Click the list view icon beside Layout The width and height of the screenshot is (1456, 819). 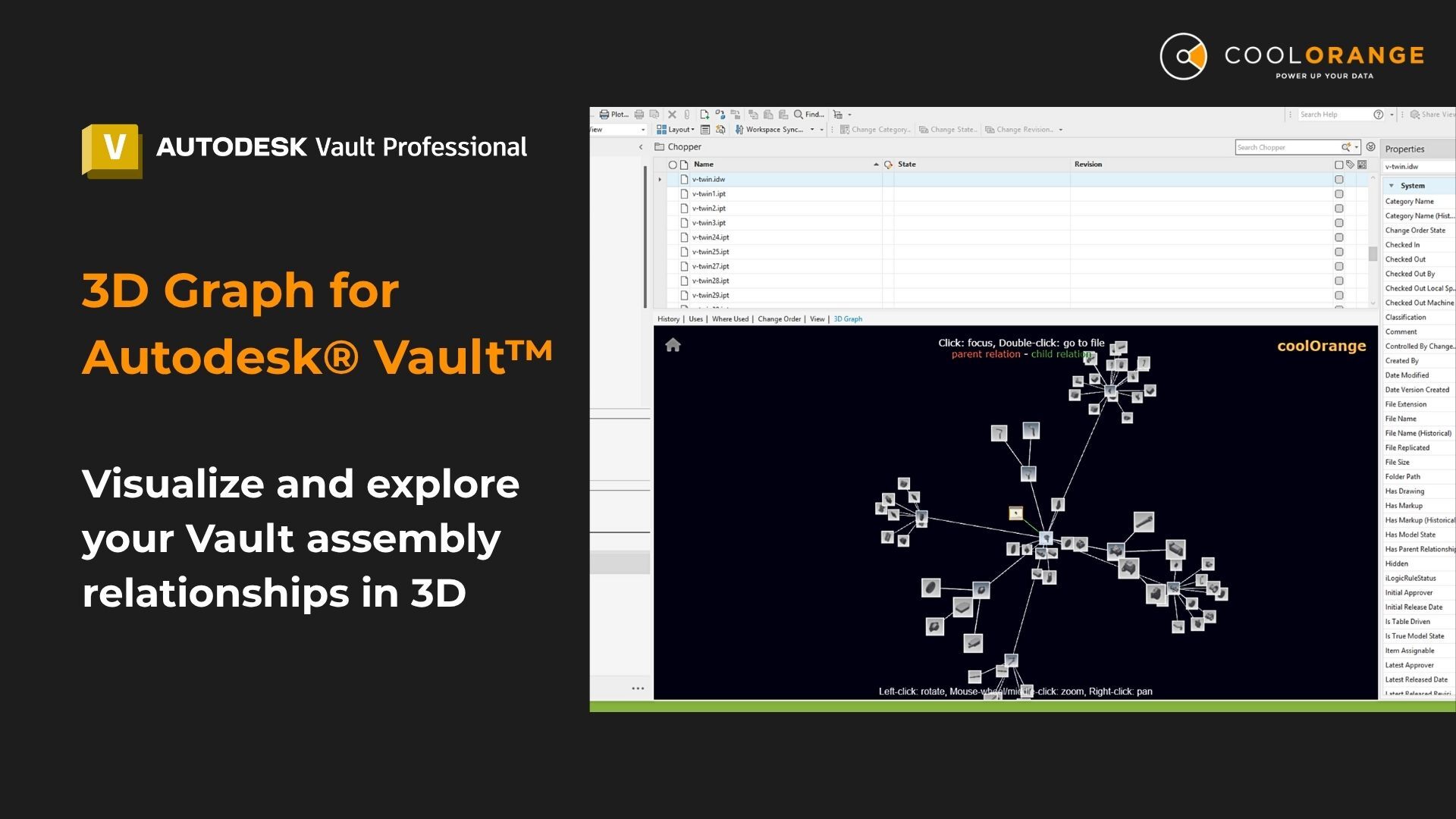tap(705, 130)
